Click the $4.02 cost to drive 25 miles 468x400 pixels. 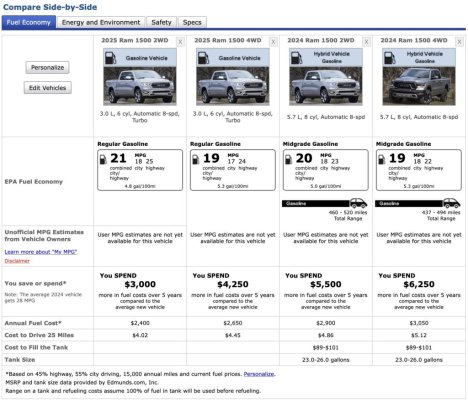pyautogui.click(x=140, y=335)
